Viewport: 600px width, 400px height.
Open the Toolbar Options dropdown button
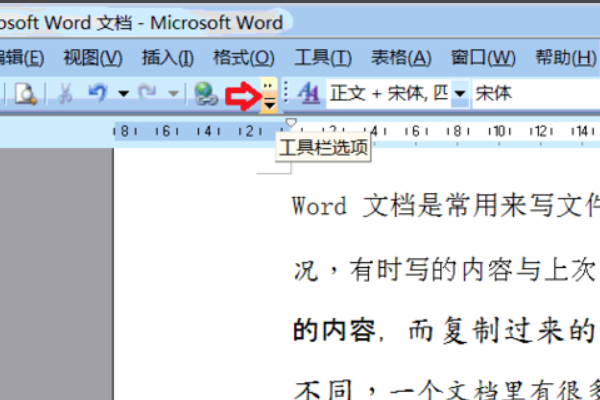pyautogui.click(x=269, y=96)
